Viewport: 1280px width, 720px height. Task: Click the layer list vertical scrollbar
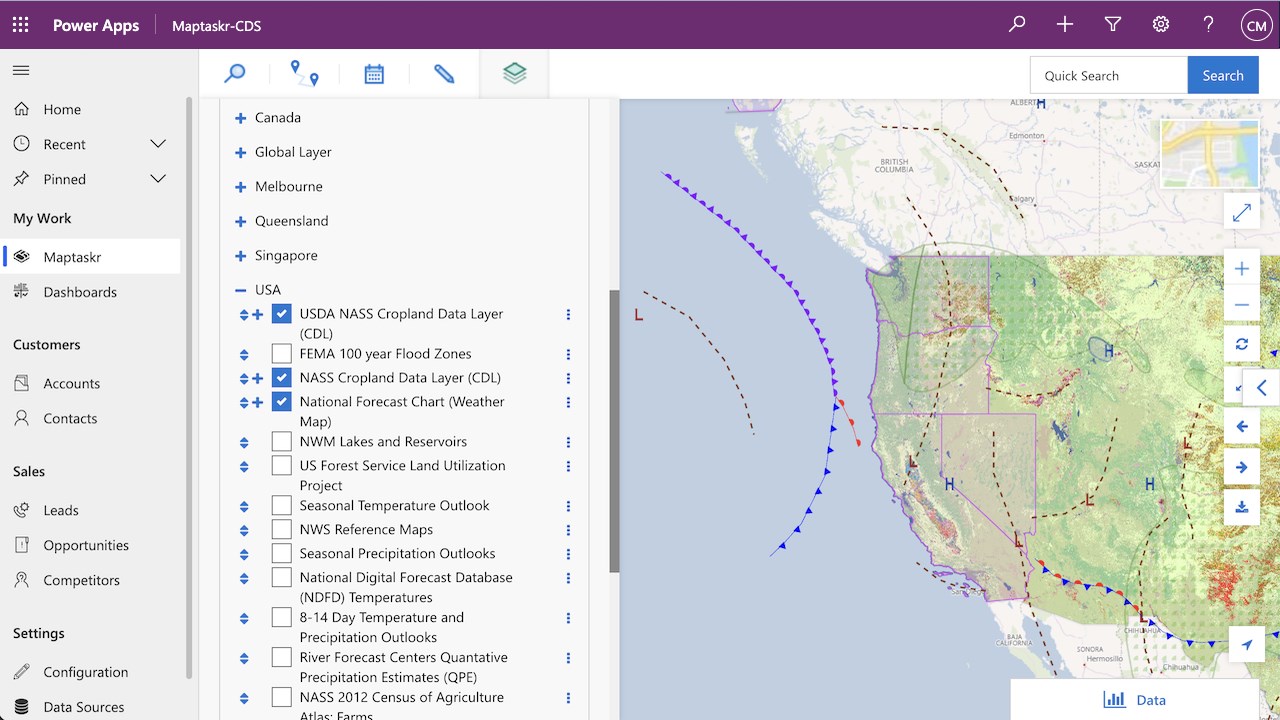(615, 431)
